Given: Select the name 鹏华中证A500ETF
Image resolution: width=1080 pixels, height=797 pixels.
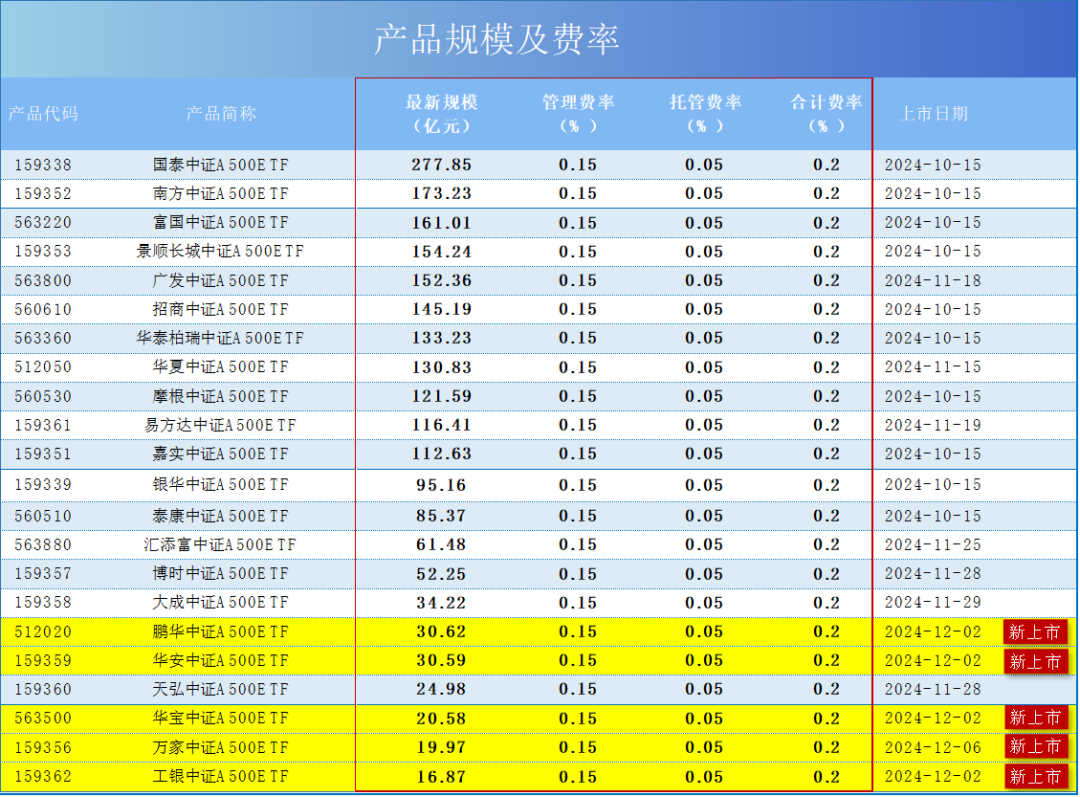Looking at the screenshot, I should pos(221,632).
